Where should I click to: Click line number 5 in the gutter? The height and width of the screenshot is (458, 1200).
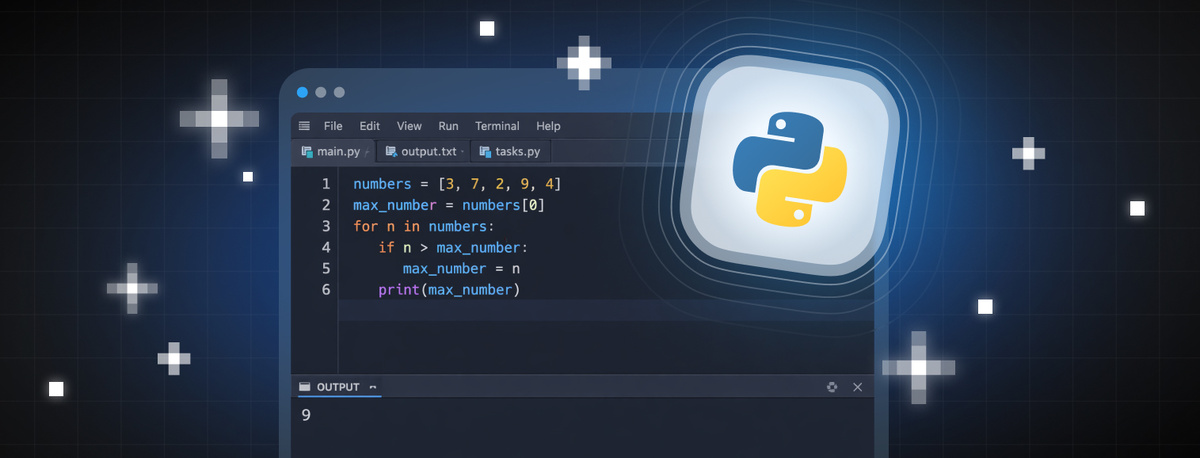[326, 268]
